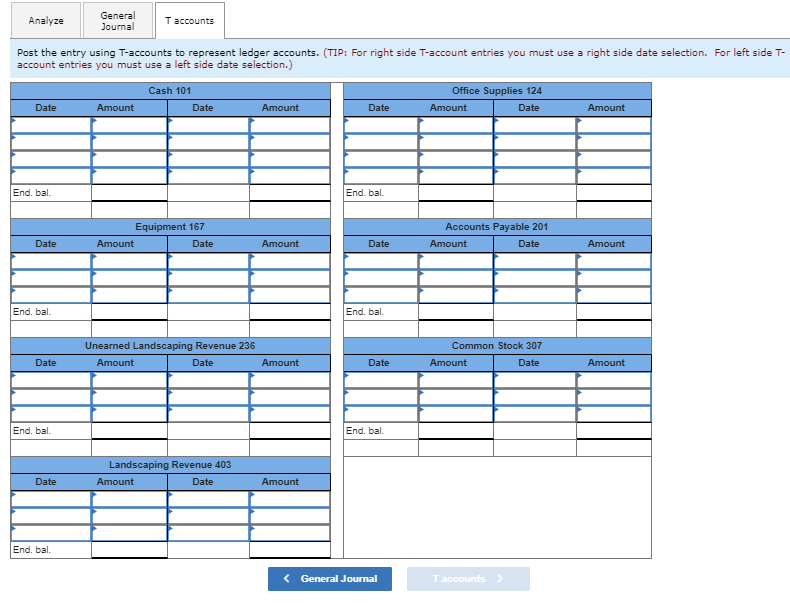Open first right date dropdown in Equipment 167
Viewport: 790px width, 608px height.
click(x=208, y=261)
